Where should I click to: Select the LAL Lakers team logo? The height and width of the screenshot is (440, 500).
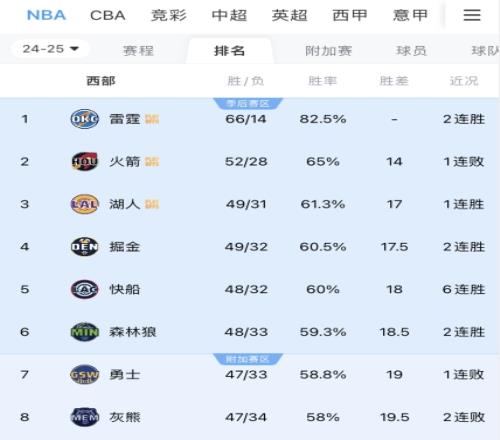[85, 204]
